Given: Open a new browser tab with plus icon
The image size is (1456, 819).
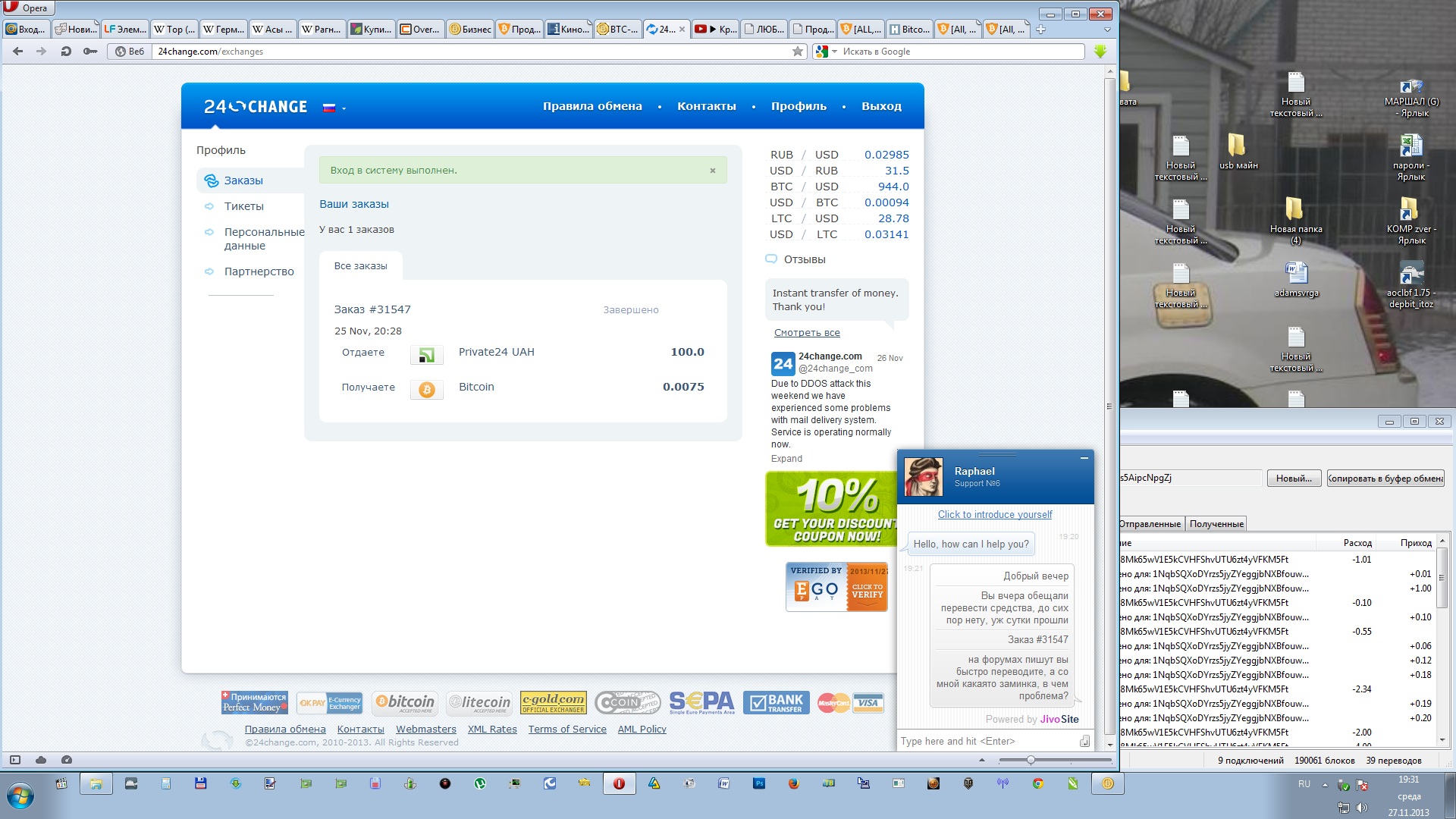Looking at the screenshot, I should pyautogui.click(x=1041, y=30).
